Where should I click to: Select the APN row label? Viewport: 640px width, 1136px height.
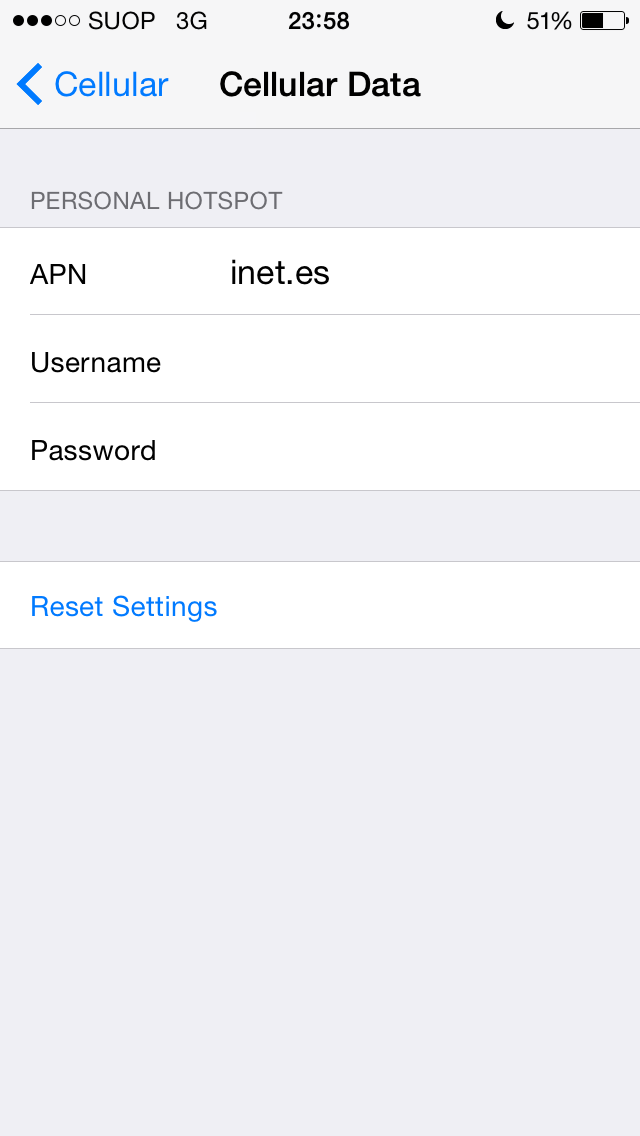pos(58,275)
